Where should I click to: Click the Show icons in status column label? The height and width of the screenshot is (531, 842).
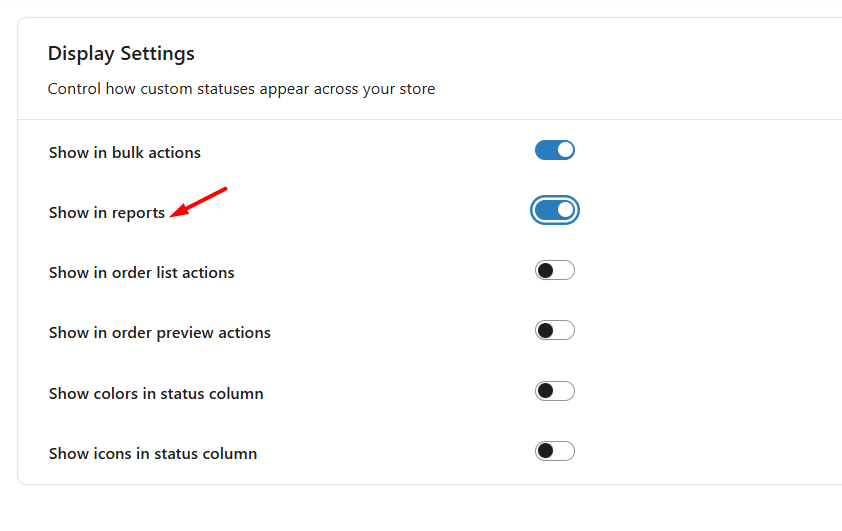click(153, 454)
